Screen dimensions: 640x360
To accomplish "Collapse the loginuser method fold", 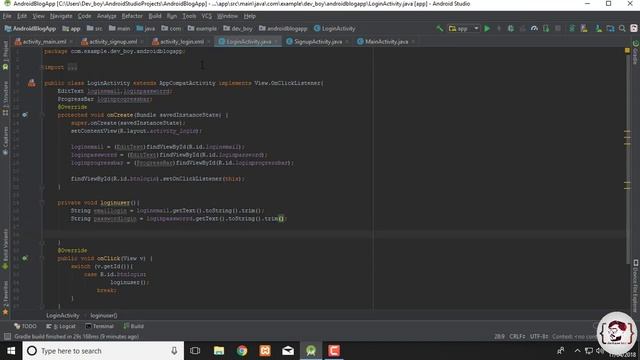I will [42, 203].
